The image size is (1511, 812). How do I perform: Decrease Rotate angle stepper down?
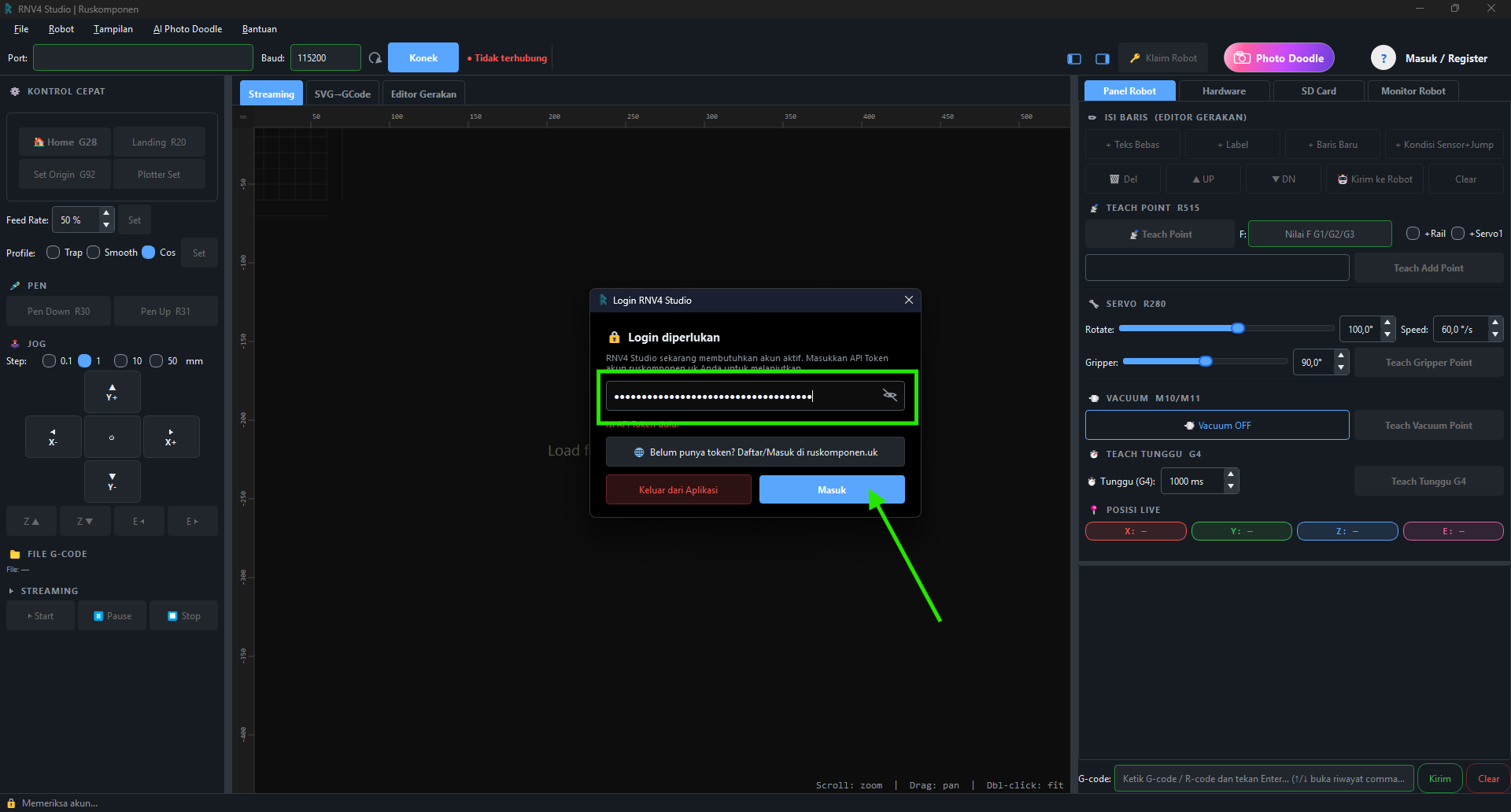point(1387,335)
